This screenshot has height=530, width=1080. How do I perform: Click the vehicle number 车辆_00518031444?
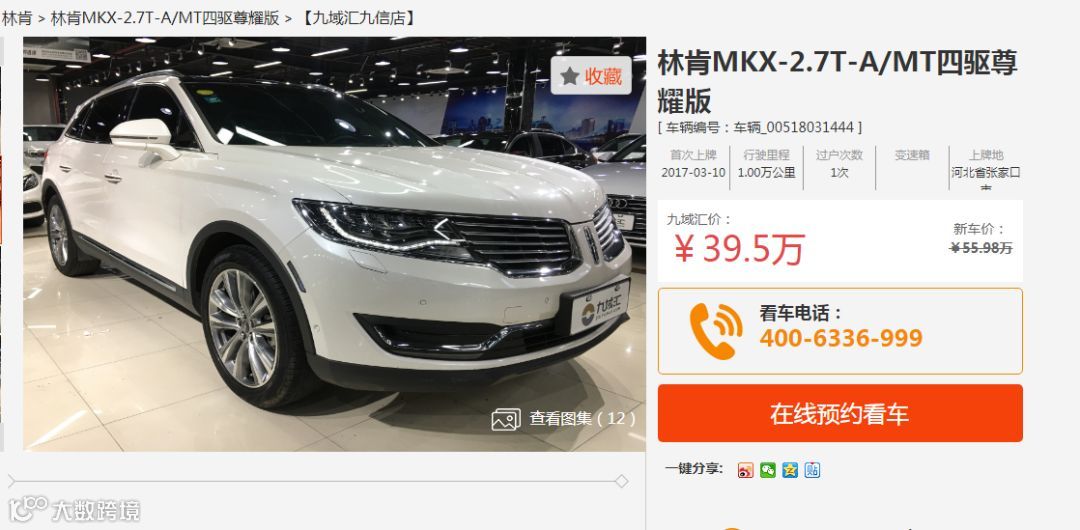793,128
